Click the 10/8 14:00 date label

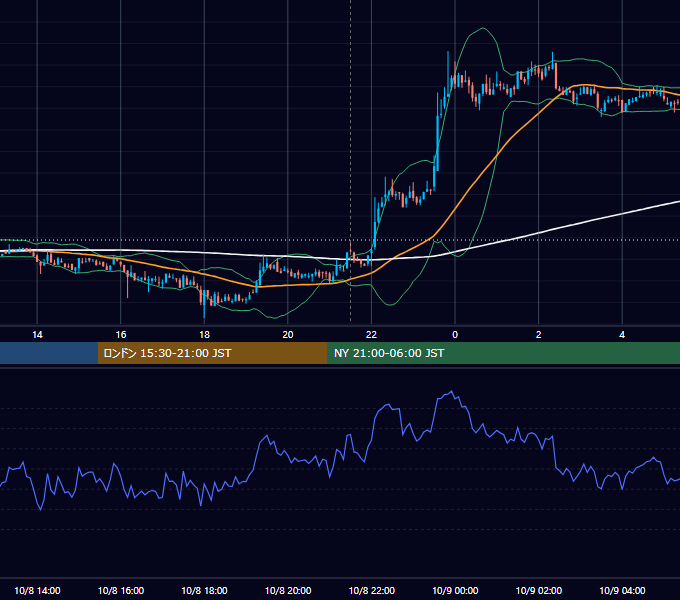pyautogui.click(x=37, y=590)
